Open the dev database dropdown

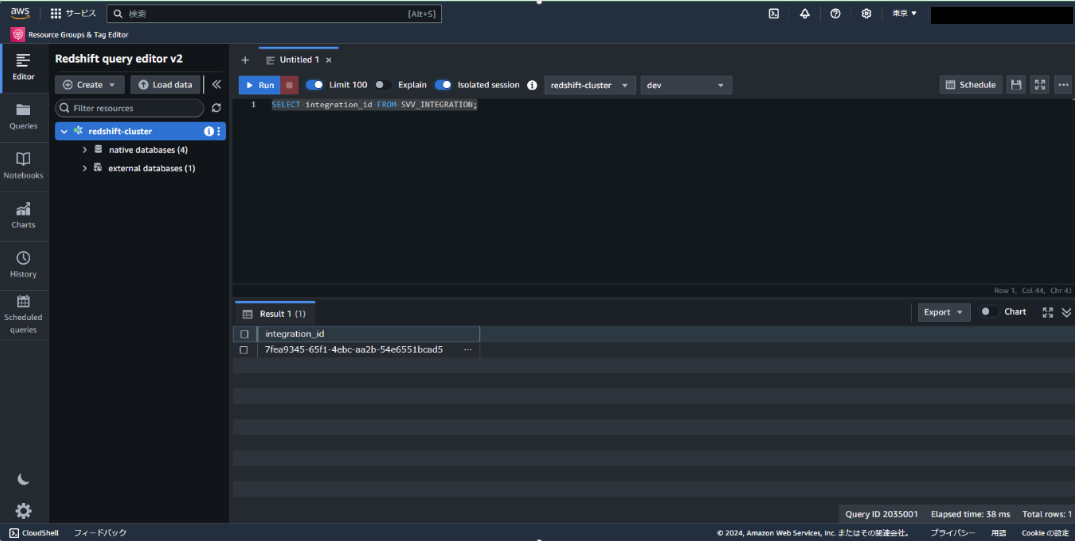coord(686,85)
